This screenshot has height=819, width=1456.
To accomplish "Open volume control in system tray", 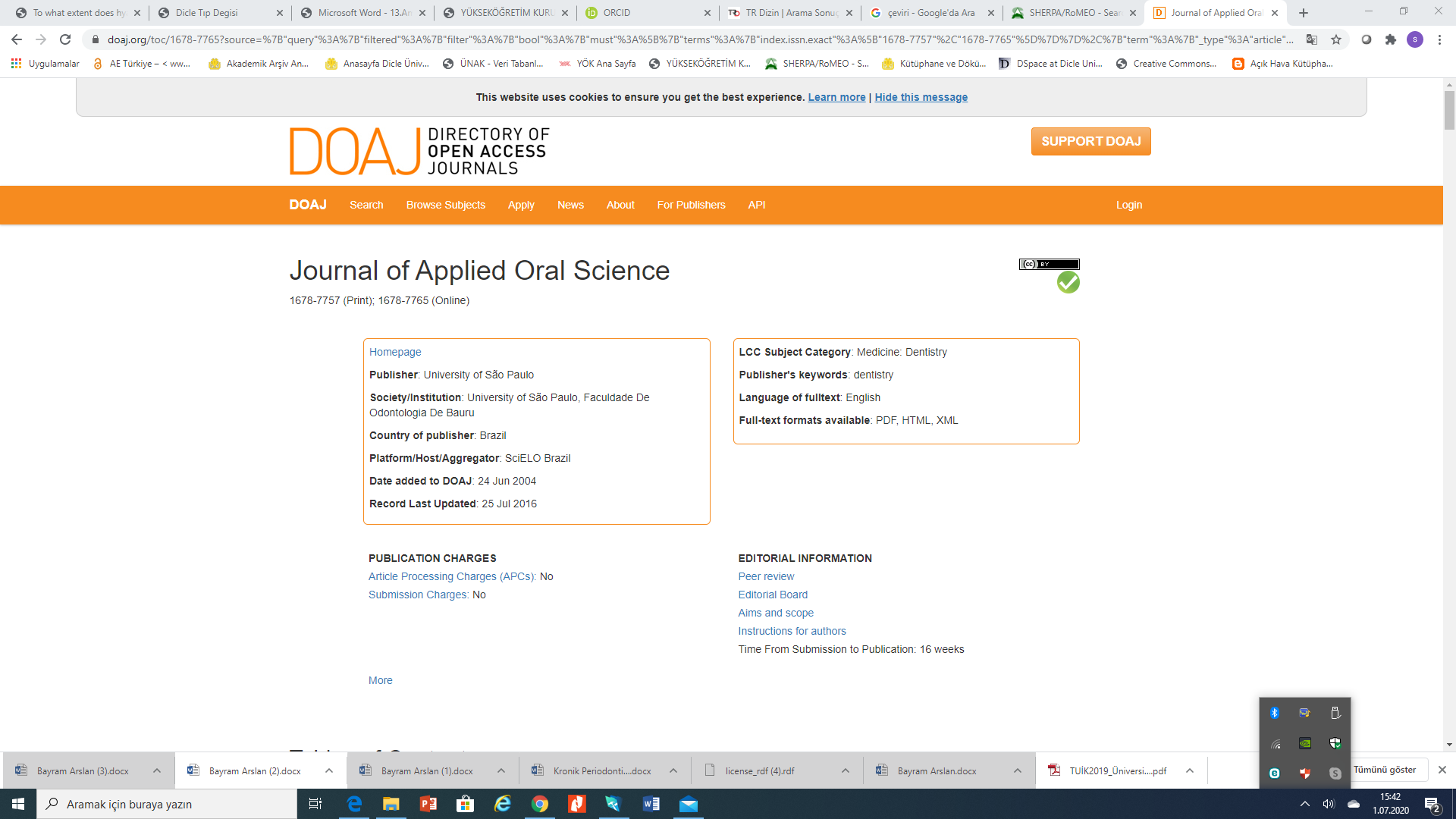I will click(x=1329, y=804).
